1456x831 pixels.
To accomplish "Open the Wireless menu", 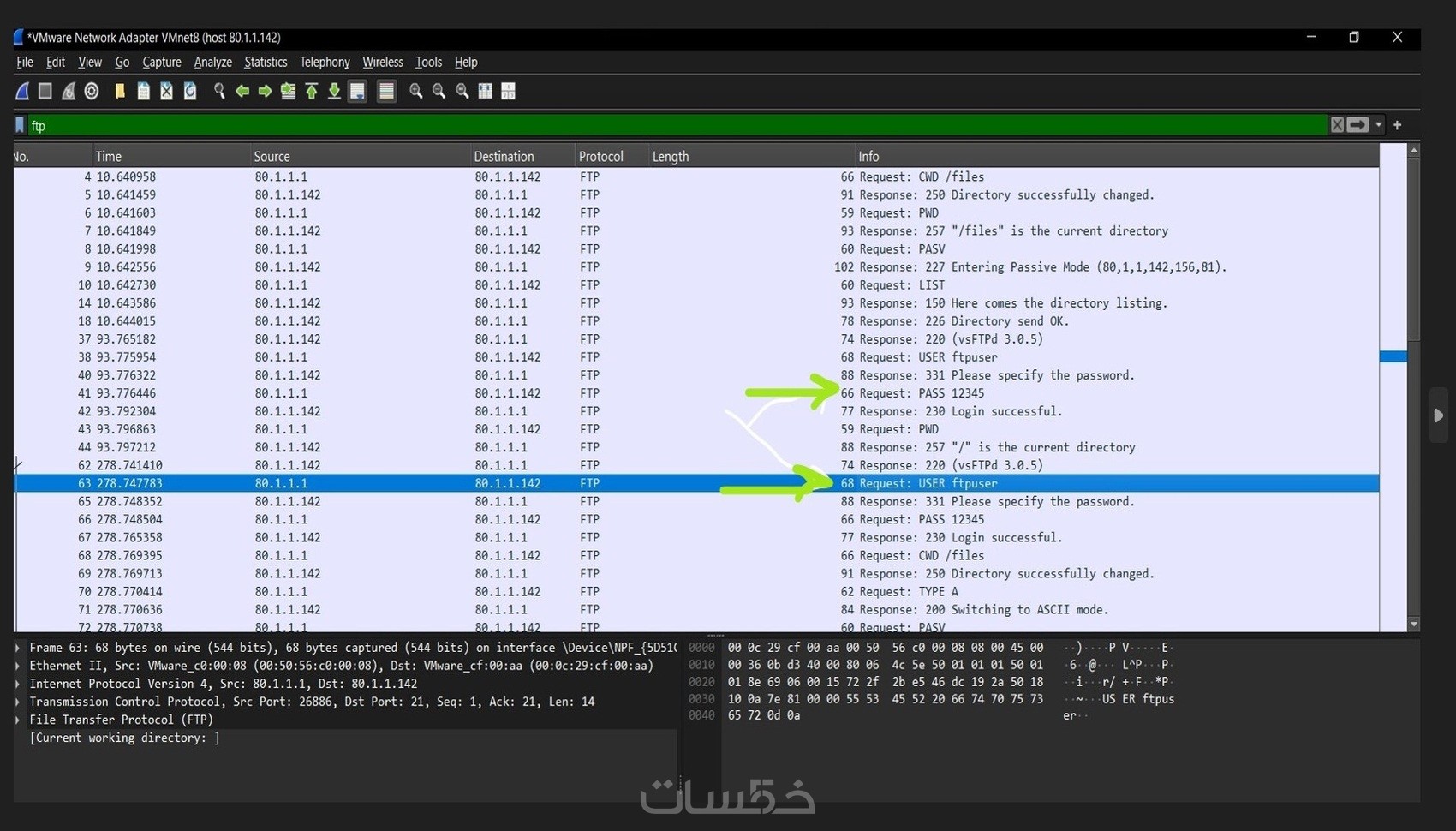I will 383,62.
